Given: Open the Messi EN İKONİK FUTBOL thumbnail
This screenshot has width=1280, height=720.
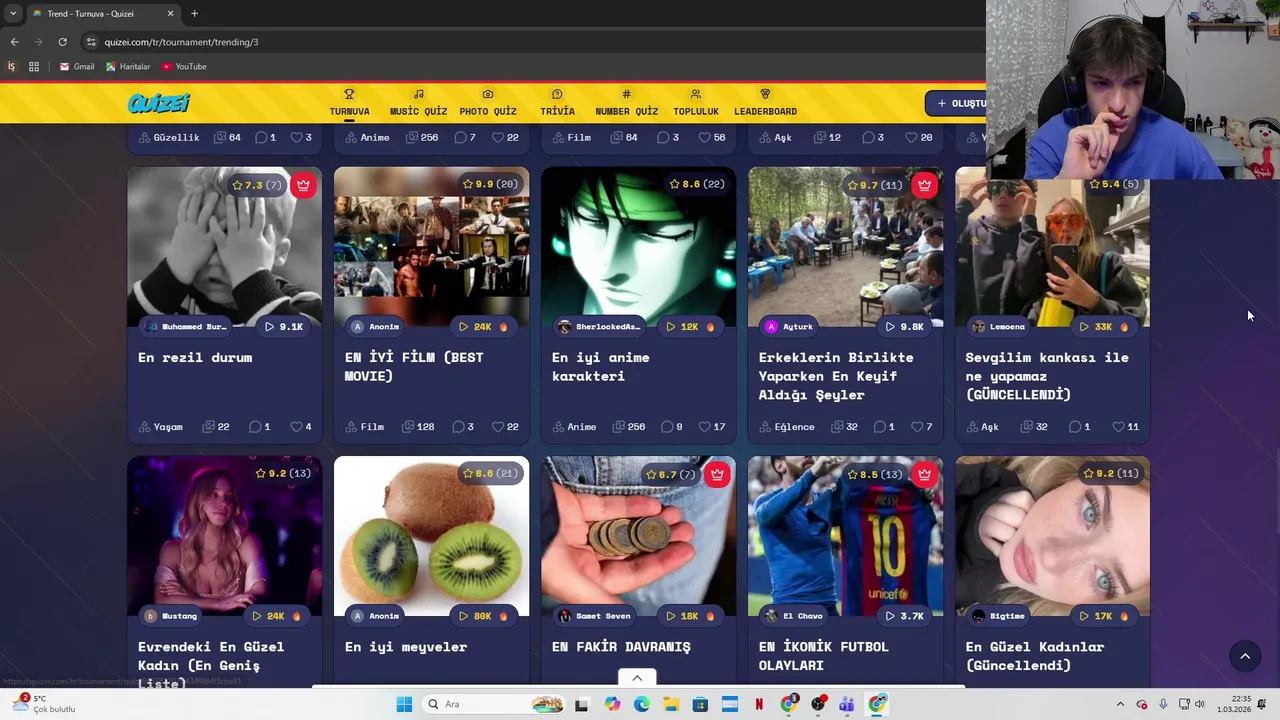Looking at the screenshot, I should tap(845, 536).
